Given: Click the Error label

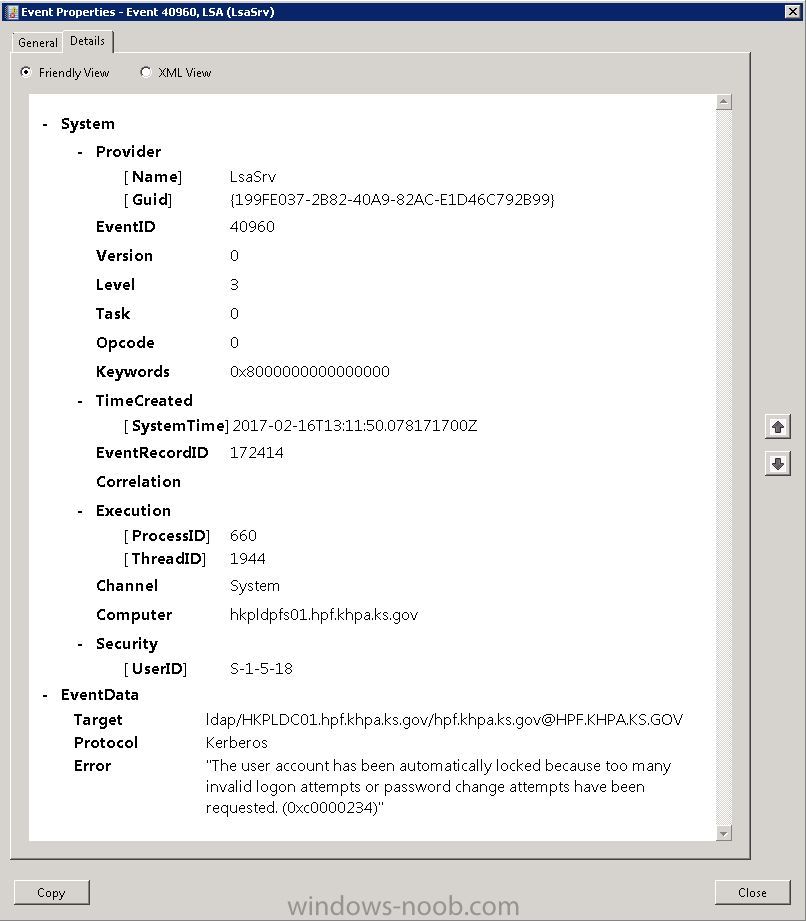Looking at the screenshot, I should coord(92,766).
